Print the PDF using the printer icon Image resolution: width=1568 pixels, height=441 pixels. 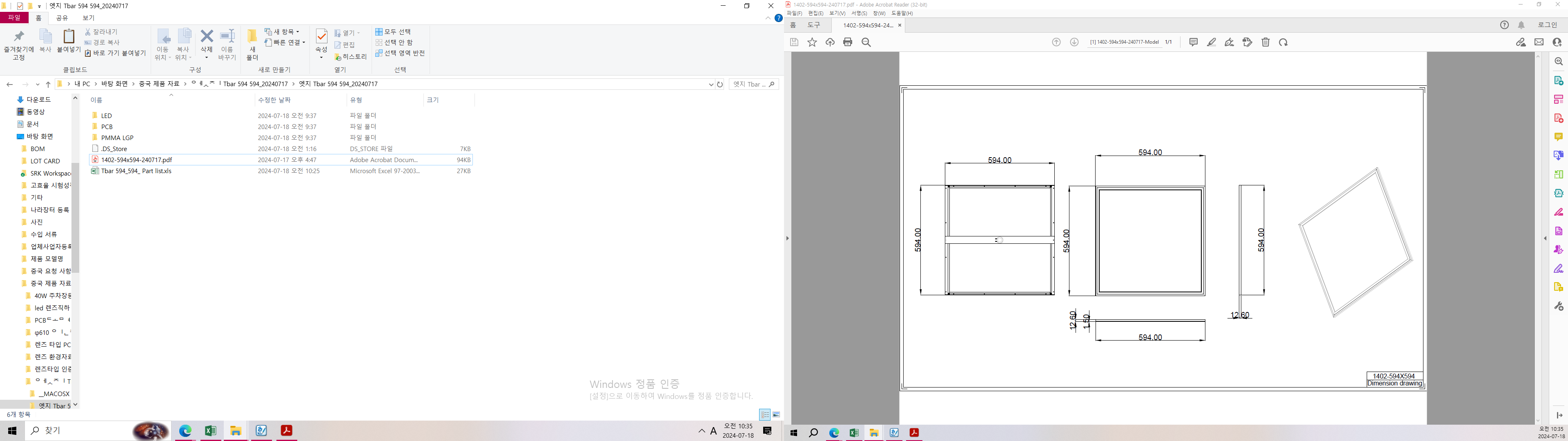(848, 42)
